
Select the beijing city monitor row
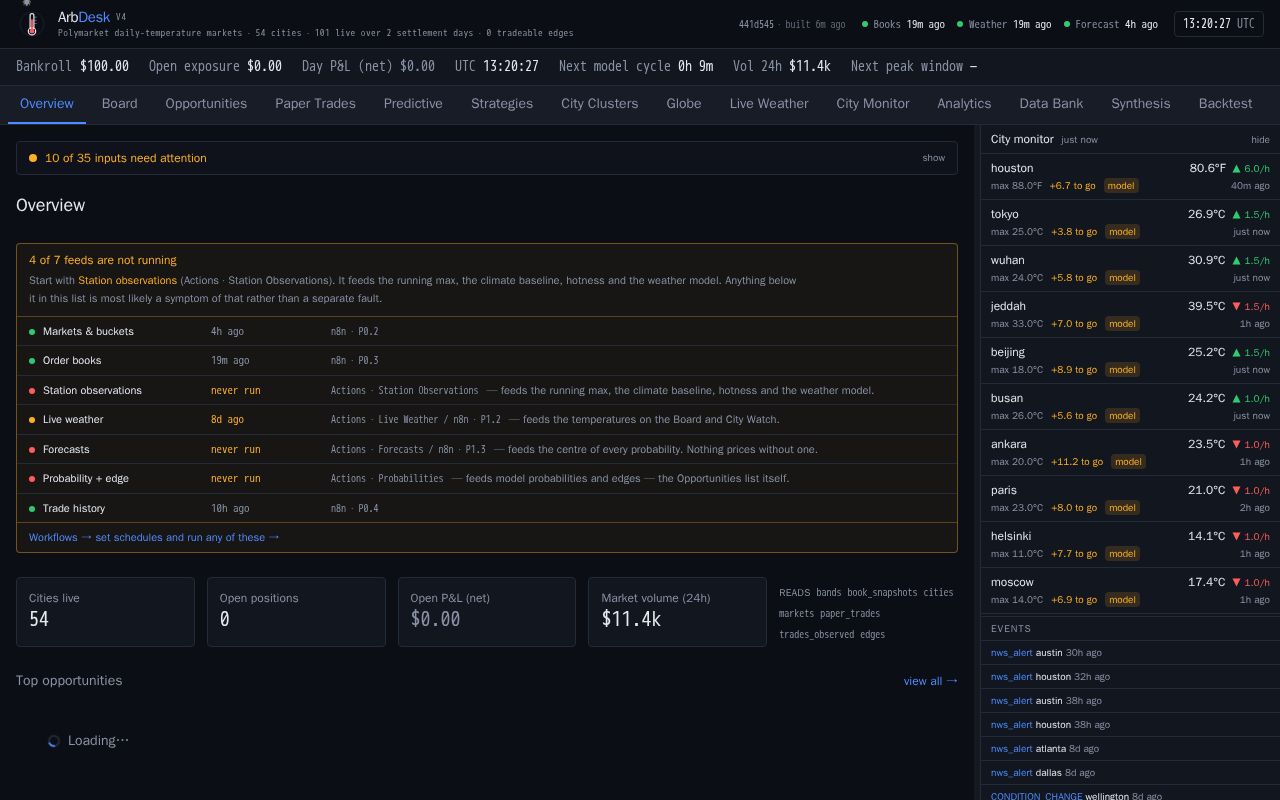pos(1130,361)
